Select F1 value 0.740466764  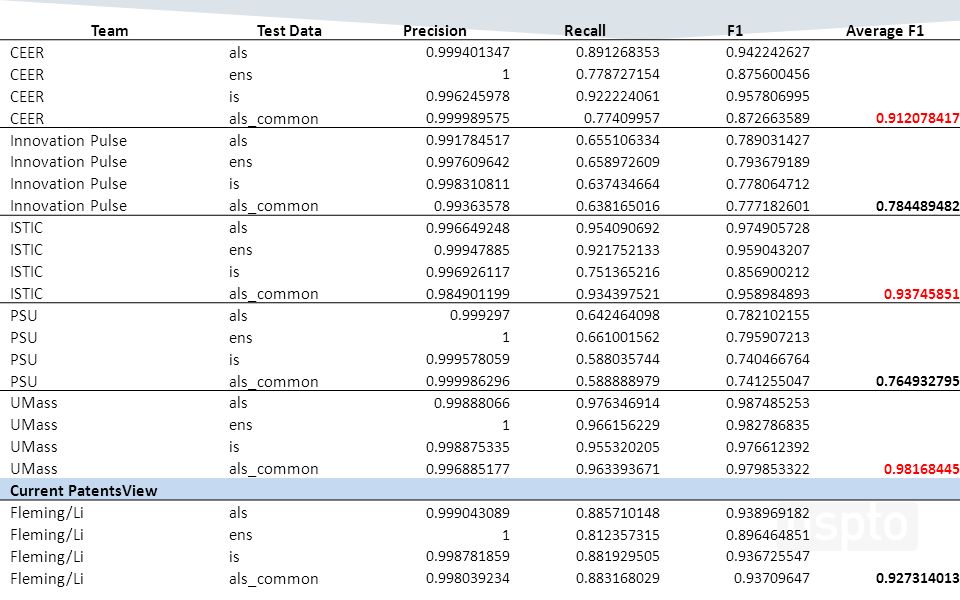pos(768,359)
